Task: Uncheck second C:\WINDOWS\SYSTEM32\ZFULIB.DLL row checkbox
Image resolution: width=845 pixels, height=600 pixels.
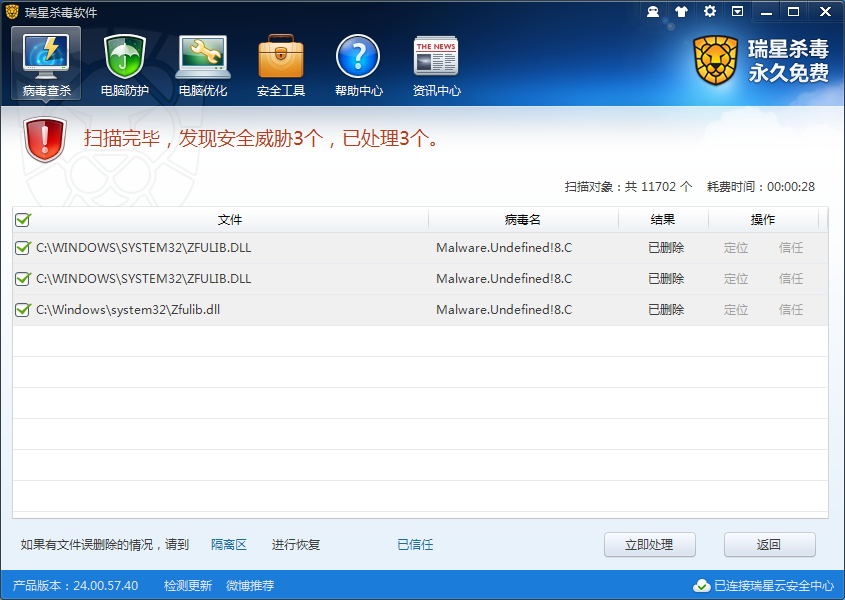Action: click(x=23, y=279)
